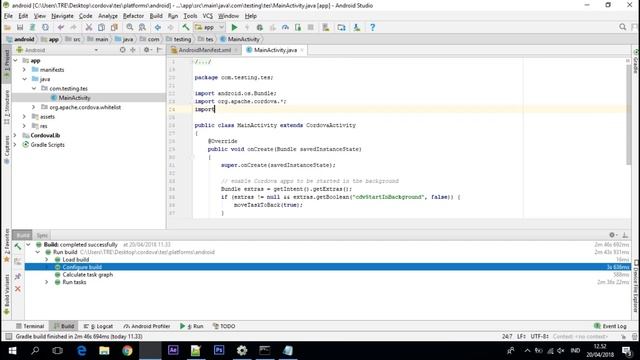Click the UTF-8 encoding status item

click(x=539, y=336)
